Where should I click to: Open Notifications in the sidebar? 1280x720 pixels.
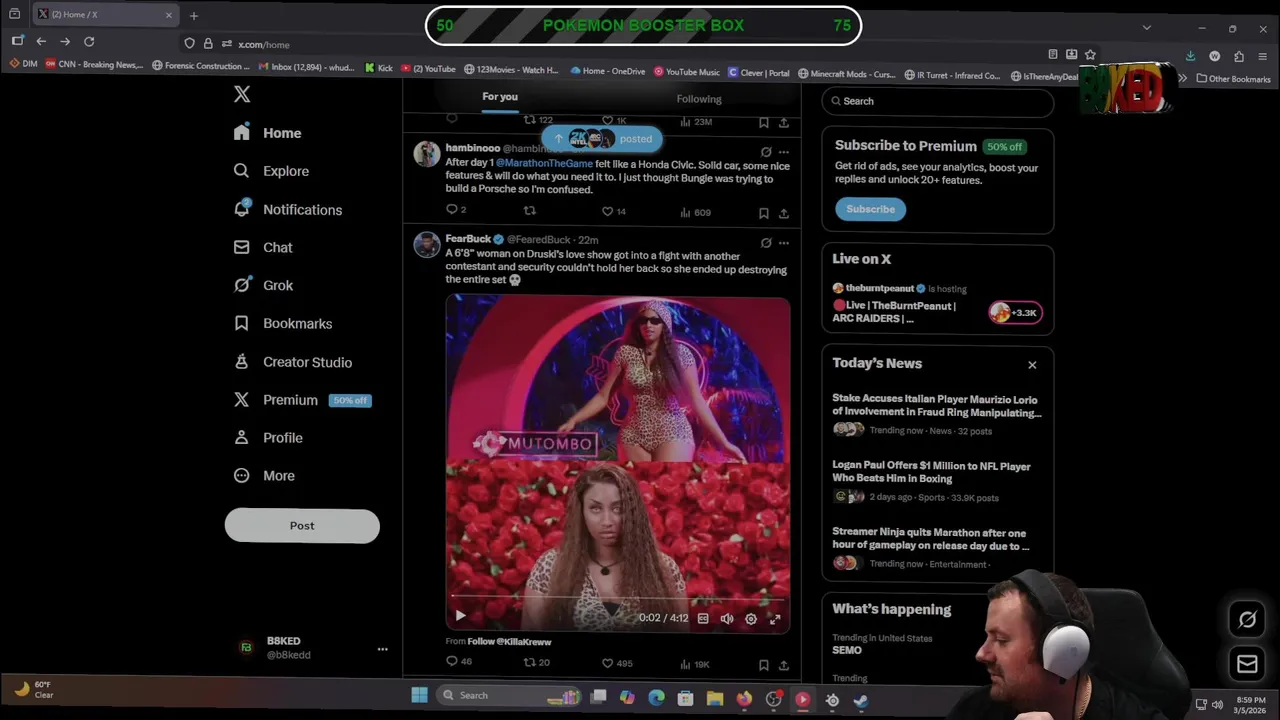coord(288,210)
